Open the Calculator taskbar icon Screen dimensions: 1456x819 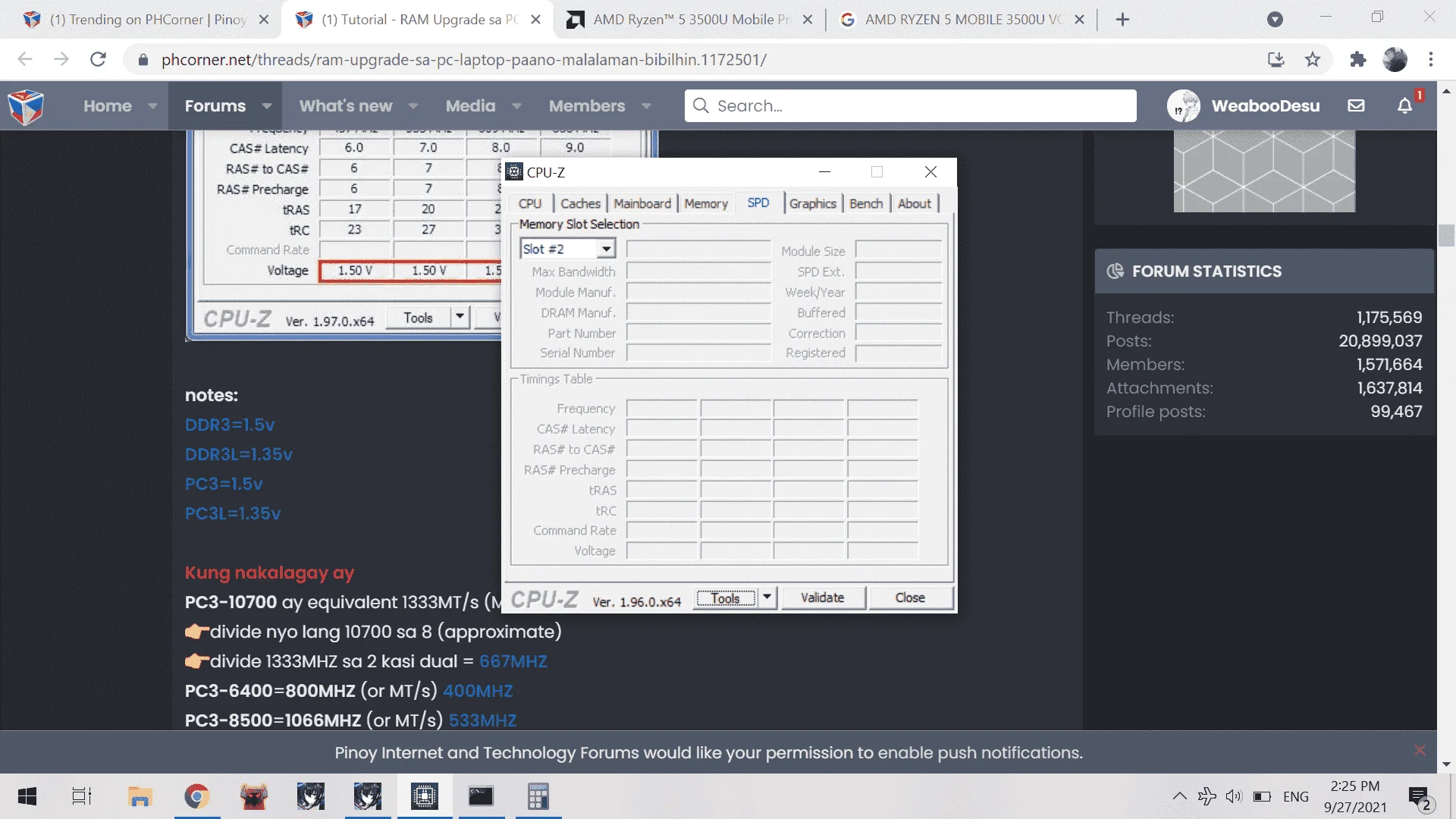tap(538, 796)
